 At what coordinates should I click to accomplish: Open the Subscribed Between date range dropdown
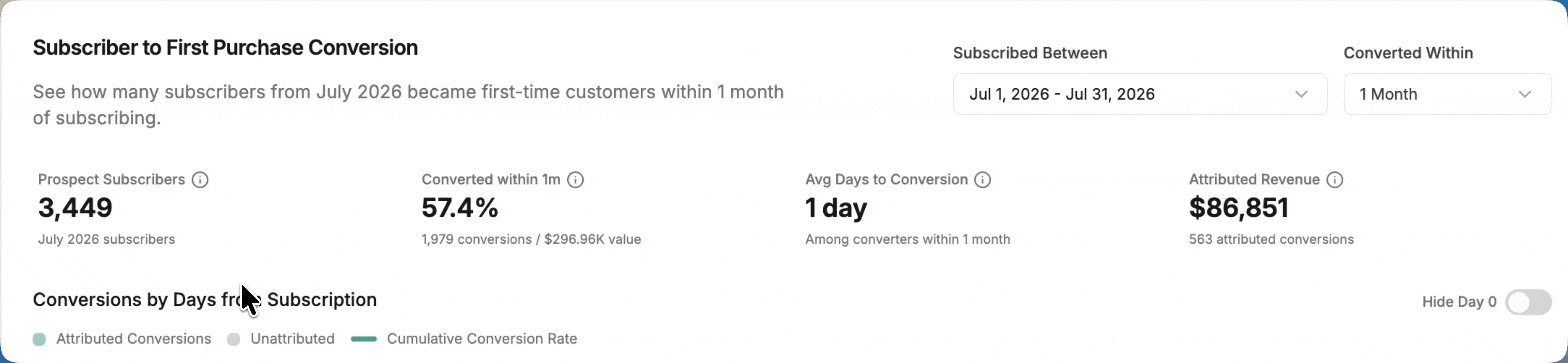tap(1140, 94)
